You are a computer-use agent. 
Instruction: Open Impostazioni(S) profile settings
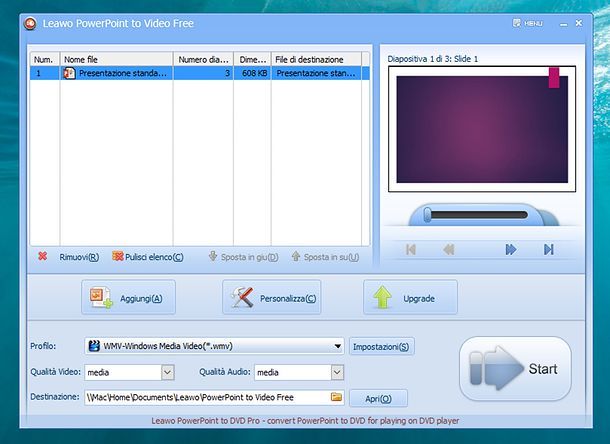(381, 346)
